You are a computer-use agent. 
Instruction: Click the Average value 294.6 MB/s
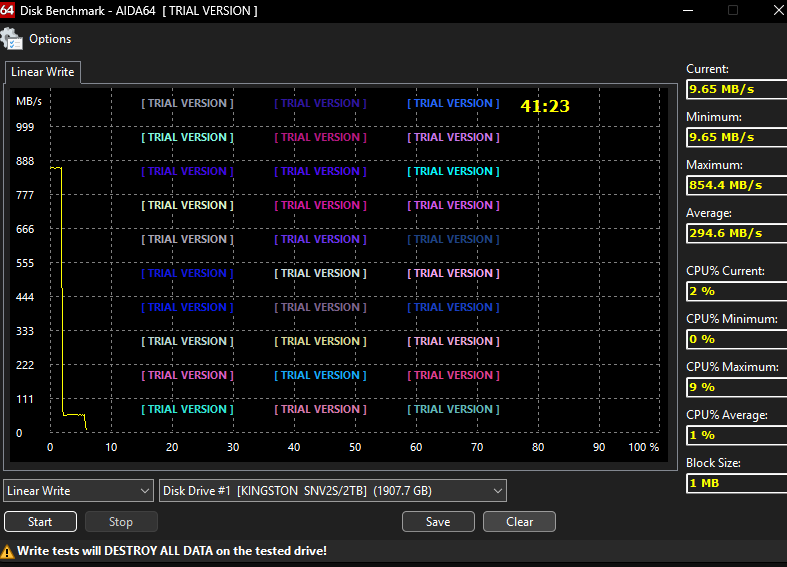735,233
